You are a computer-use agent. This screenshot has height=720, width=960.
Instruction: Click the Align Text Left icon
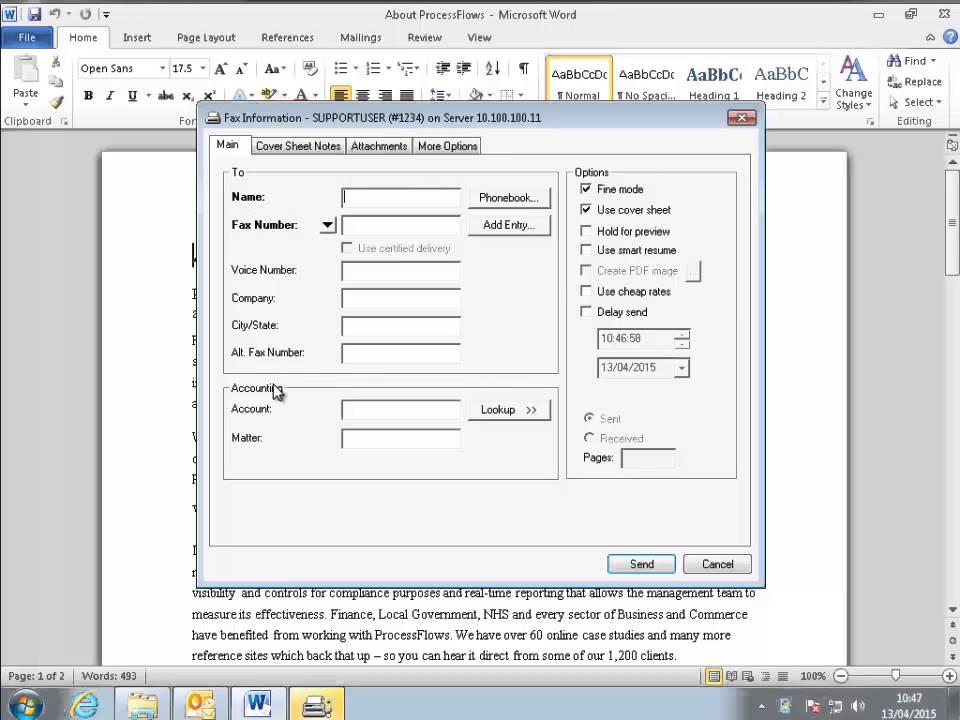click(x=341, y=95)
